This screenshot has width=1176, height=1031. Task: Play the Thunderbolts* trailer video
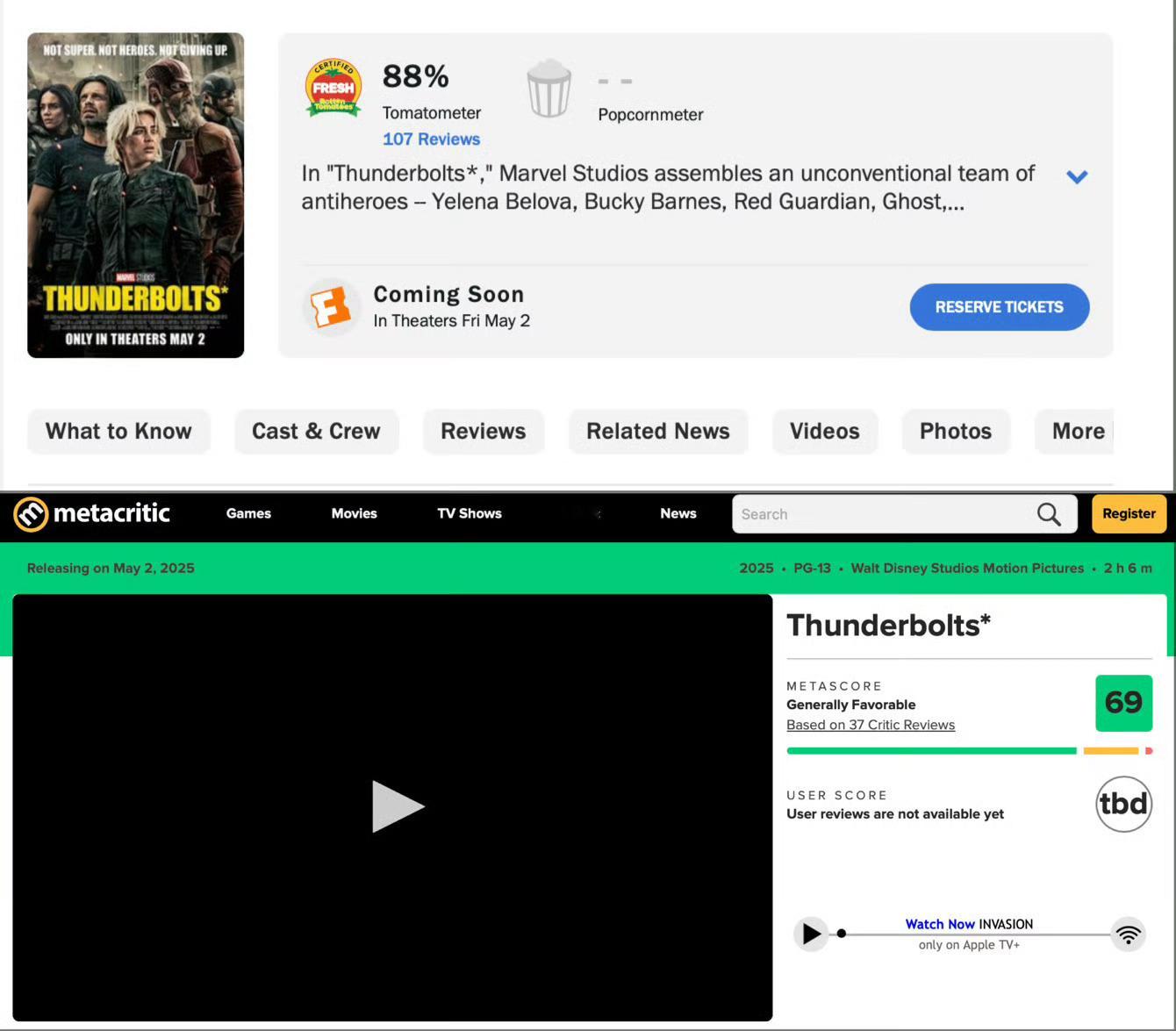point(398,806)
